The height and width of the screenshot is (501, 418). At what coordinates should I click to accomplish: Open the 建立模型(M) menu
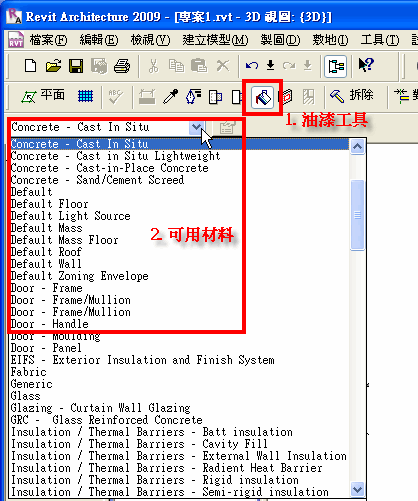pos(215,40)
